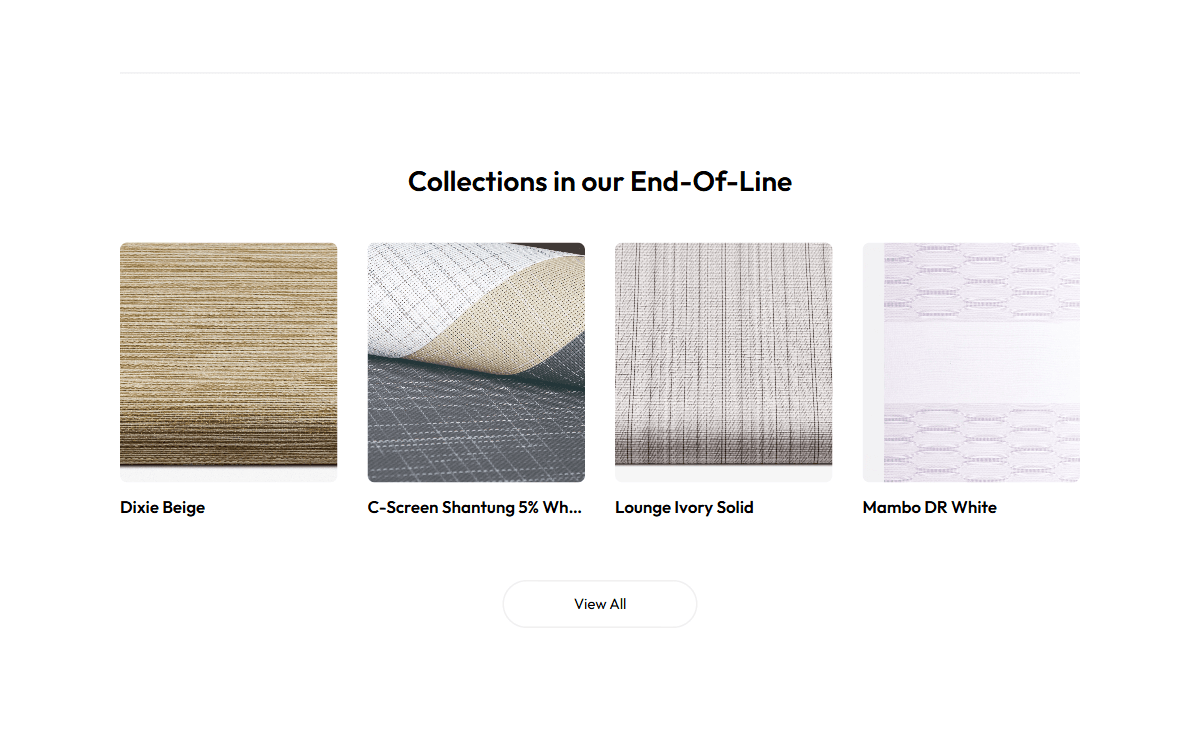Click the lower patterned band of Mambo swatch
This screenshot has height=748, width=1199.
[x=980, y=440]
